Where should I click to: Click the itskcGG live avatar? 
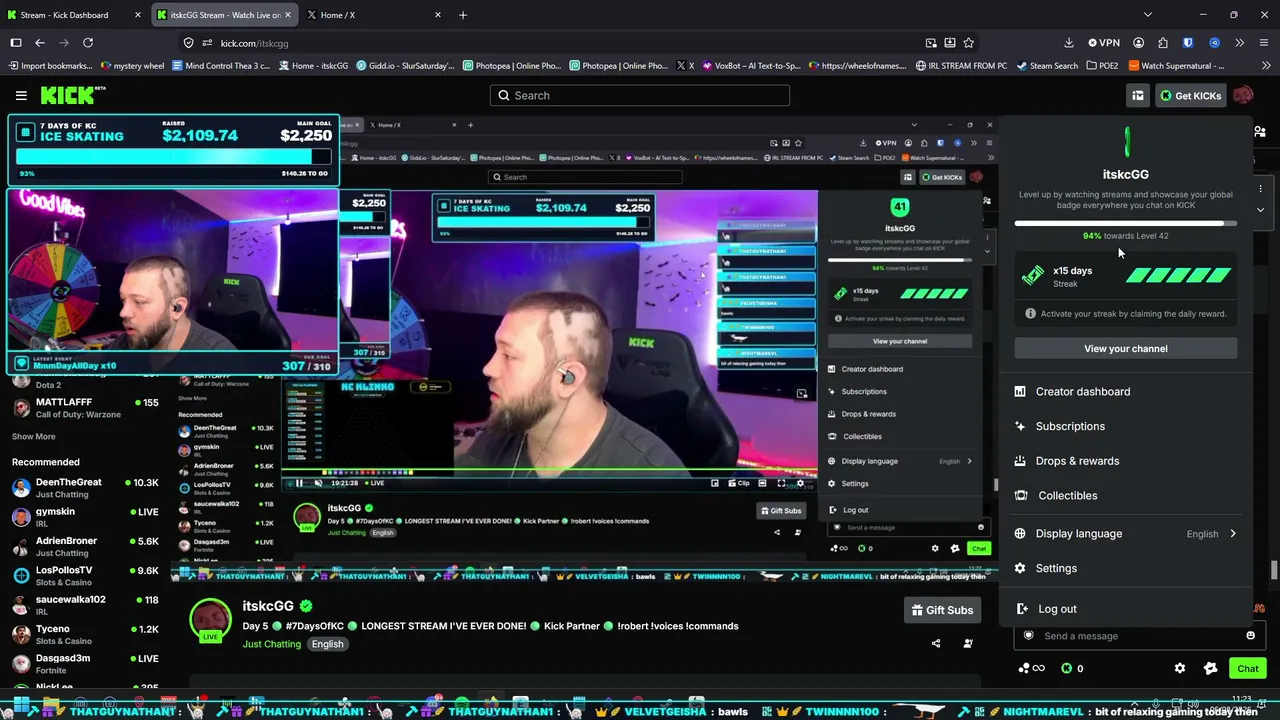[210, 620]
